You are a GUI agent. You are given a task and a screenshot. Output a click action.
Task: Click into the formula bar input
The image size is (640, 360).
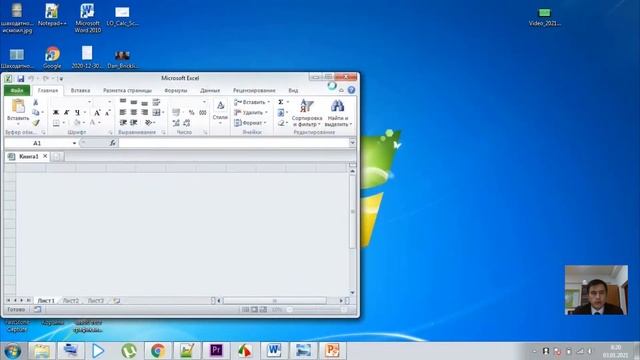coord(234,143)
